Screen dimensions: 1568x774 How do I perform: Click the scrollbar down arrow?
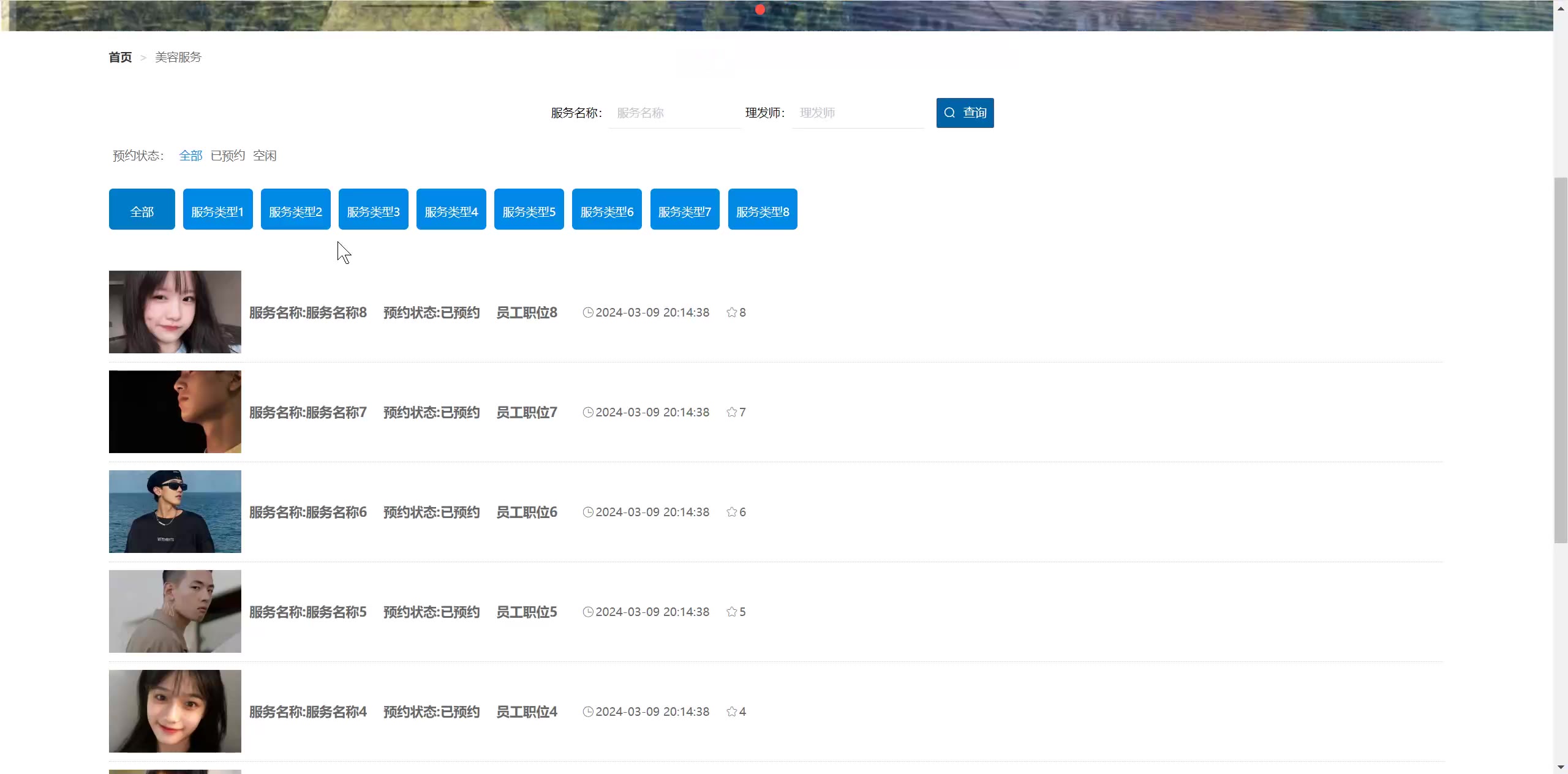point(1561,767)
